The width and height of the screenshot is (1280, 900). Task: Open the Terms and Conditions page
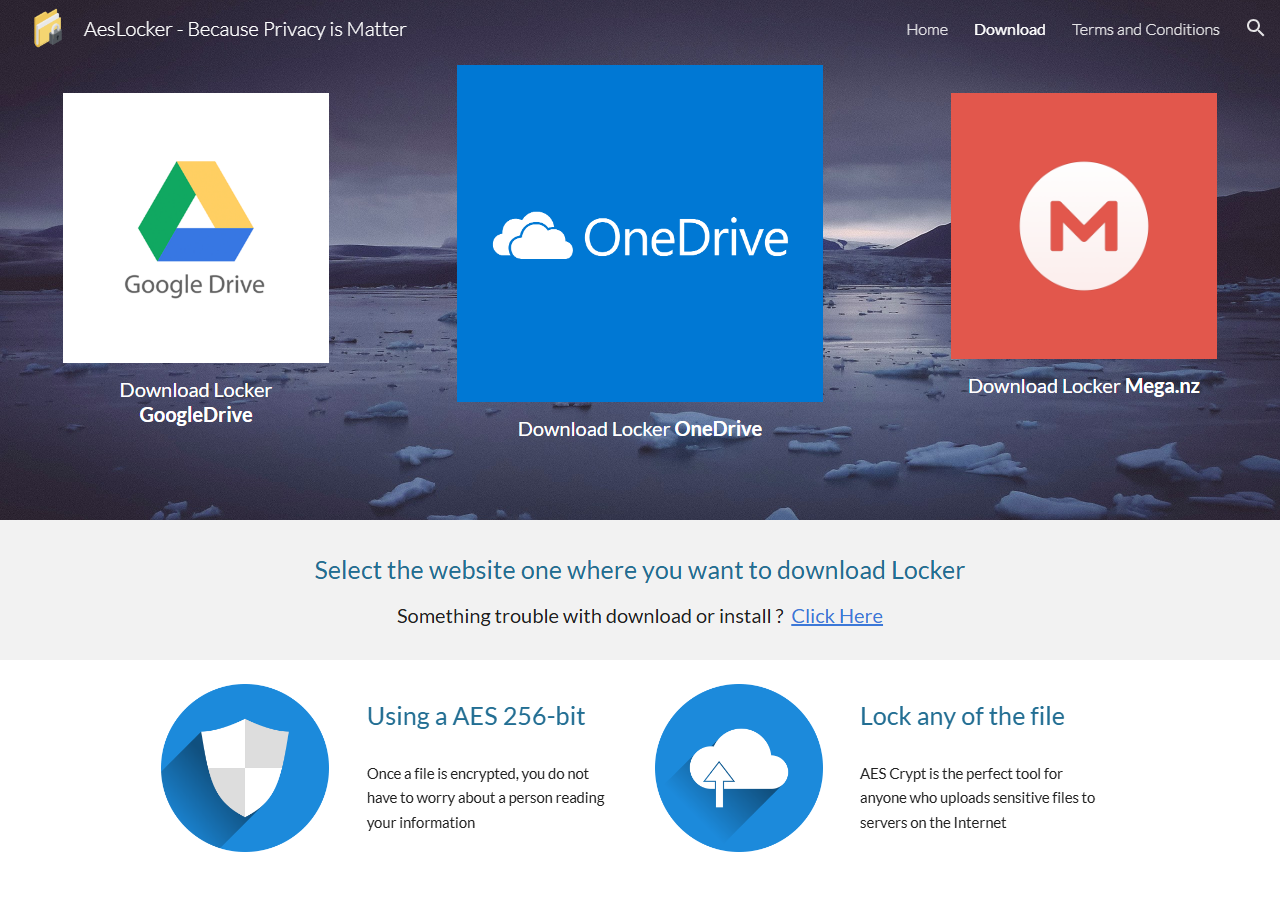(x=1146, y=30)
